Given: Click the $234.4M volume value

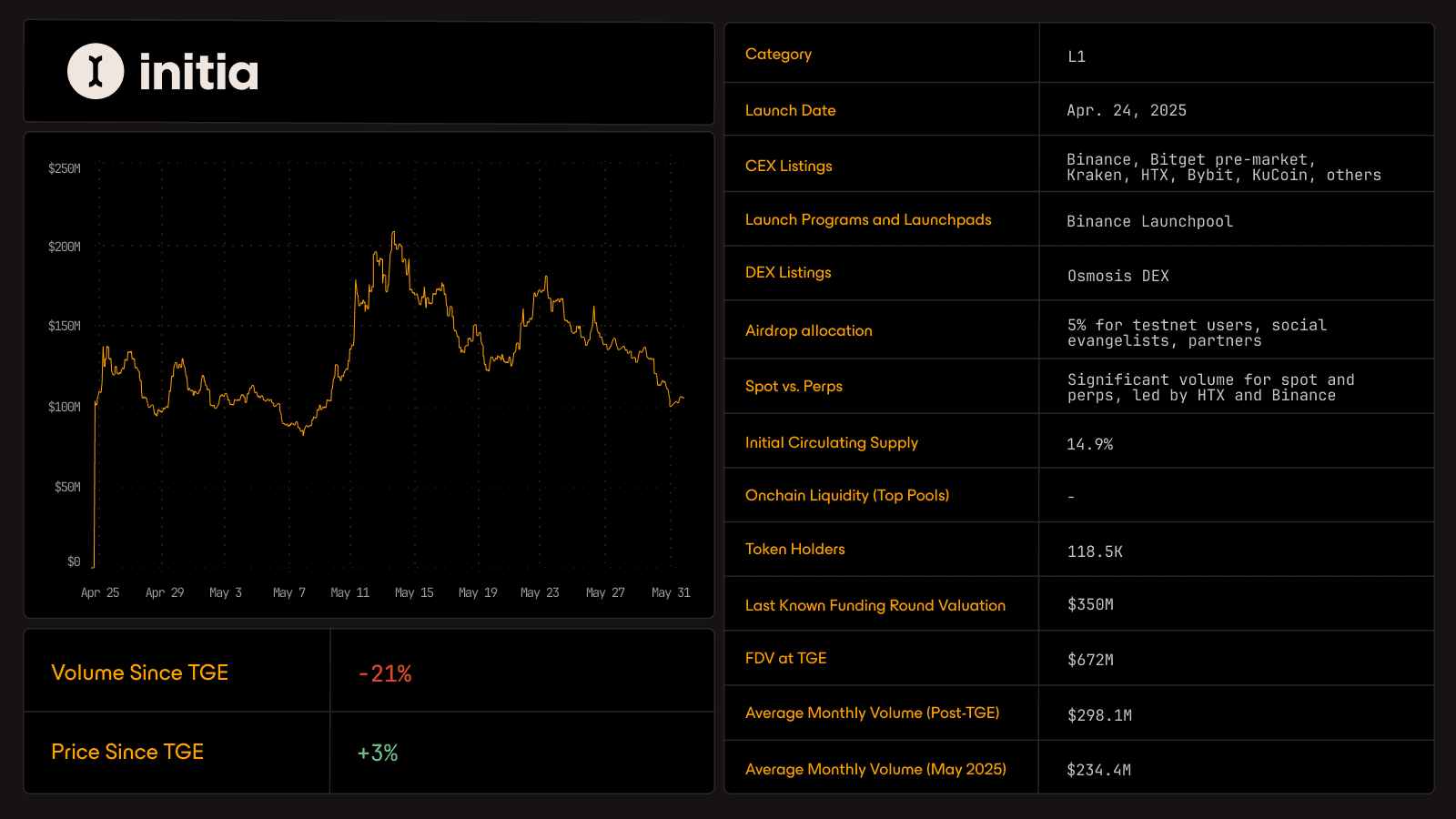Looking at the screenshot, I should (x=1099, y=770).
